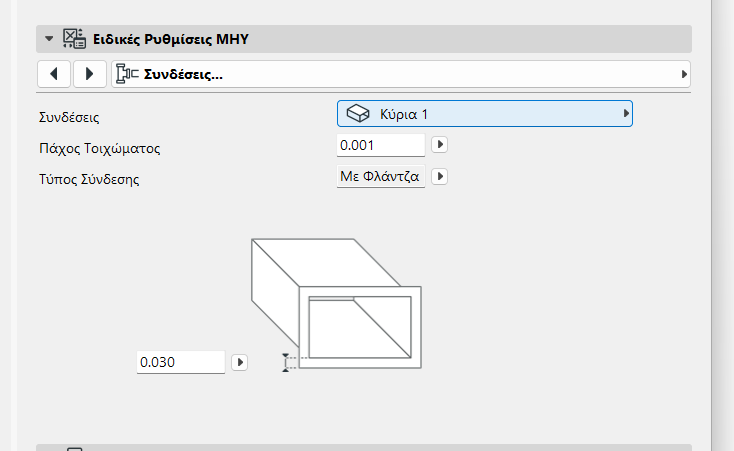The image size is (734, 451).
Task: Click the ΜΗΥ settings panel header icon
Action: 74,39
